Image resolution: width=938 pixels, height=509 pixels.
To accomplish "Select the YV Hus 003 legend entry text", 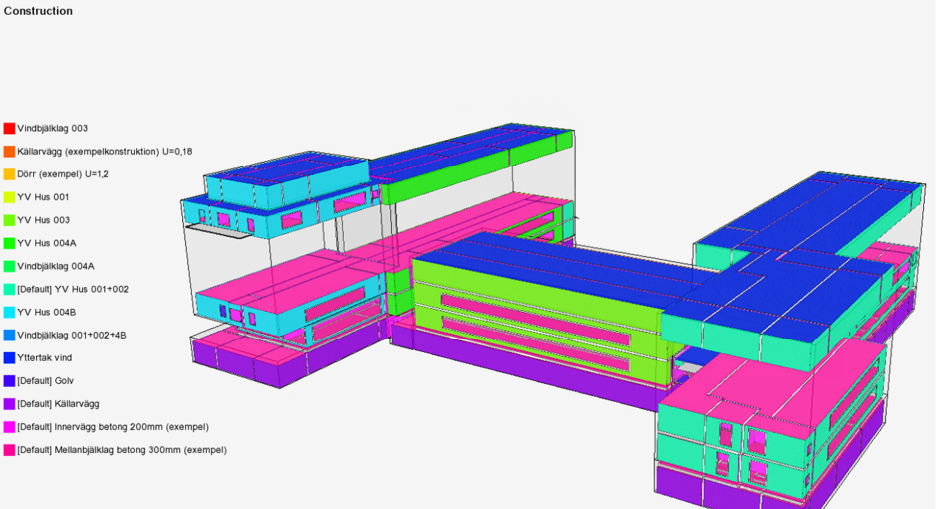I will [43, 220].
